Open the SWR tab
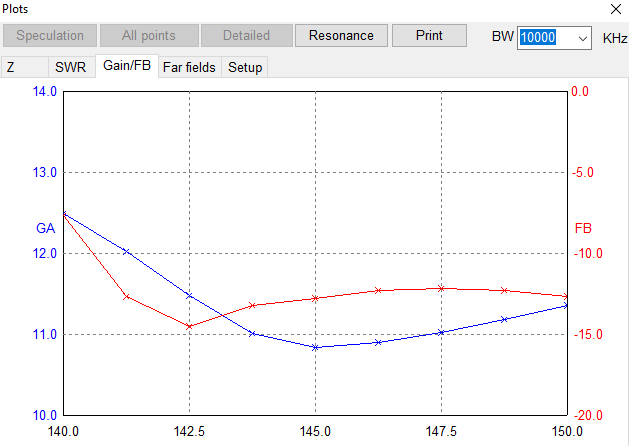The width and height of the screenshot is (629, 446). (x=70, y=68)
